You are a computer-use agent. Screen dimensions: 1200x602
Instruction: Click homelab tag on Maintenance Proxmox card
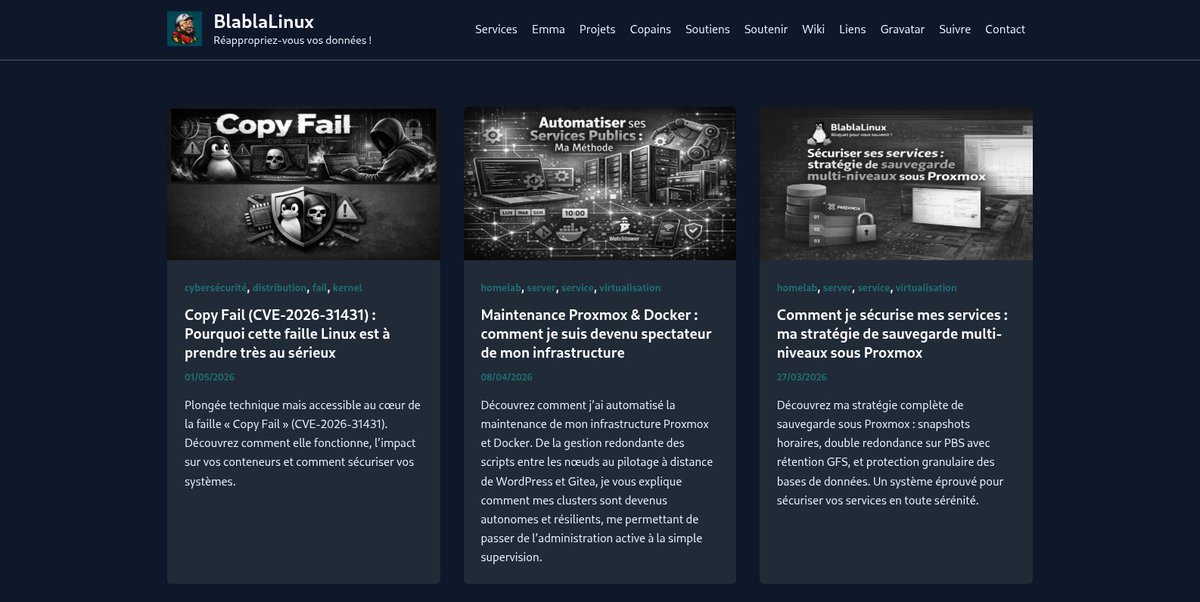(500, 288)
